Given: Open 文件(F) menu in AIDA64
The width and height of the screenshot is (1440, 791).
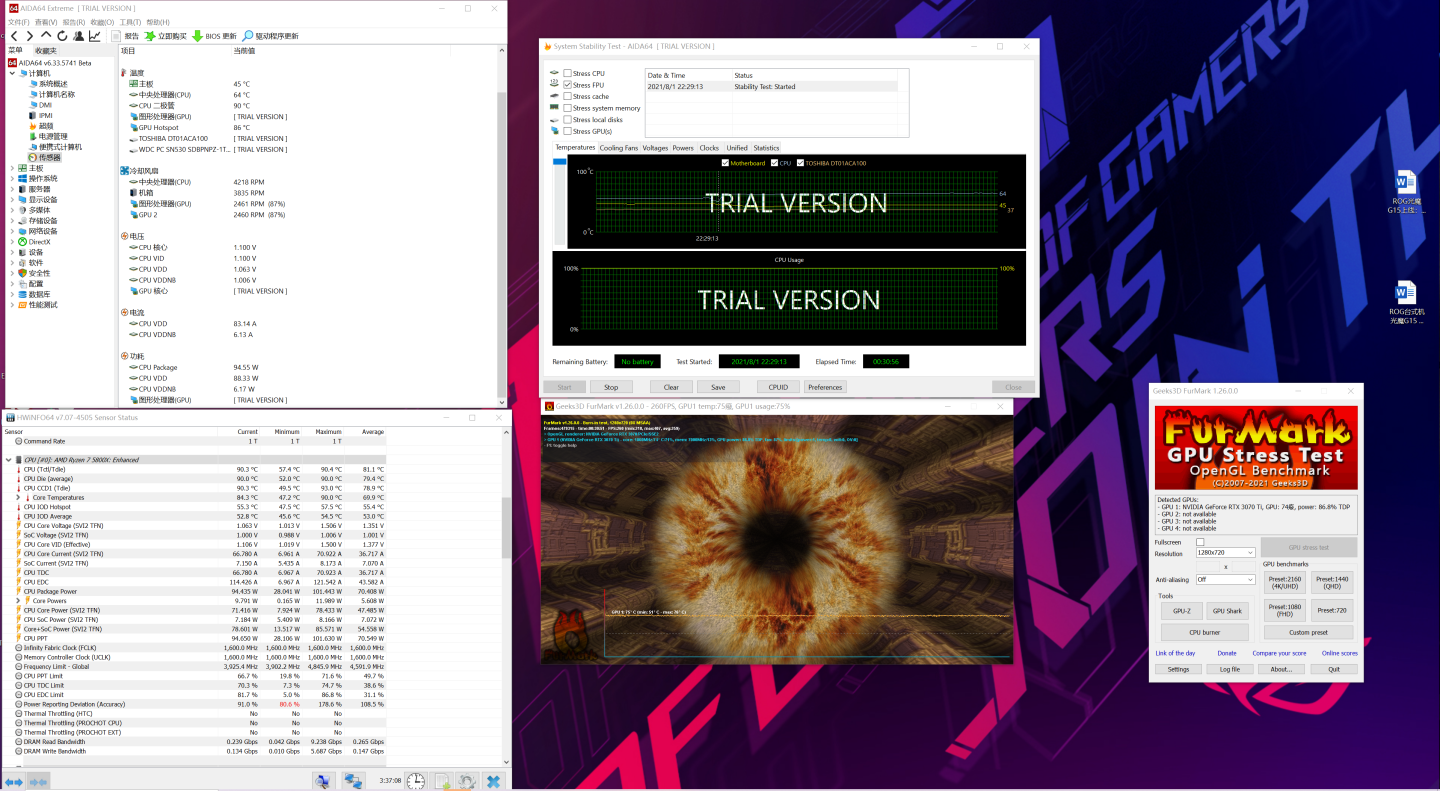Looking at the screenshot, I should point(18,22).
